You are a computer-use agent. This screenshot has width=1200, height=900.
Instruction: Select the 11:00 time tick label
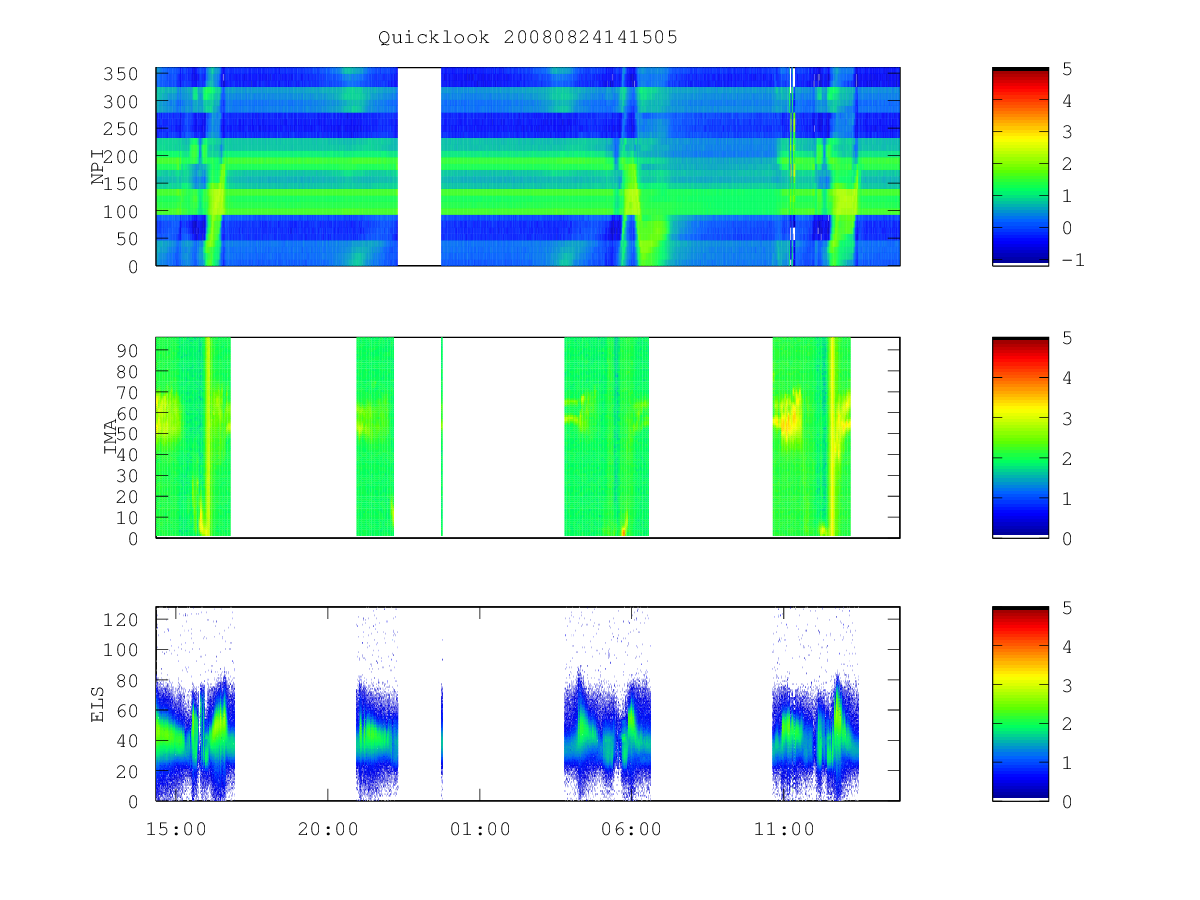coord(784,829)
